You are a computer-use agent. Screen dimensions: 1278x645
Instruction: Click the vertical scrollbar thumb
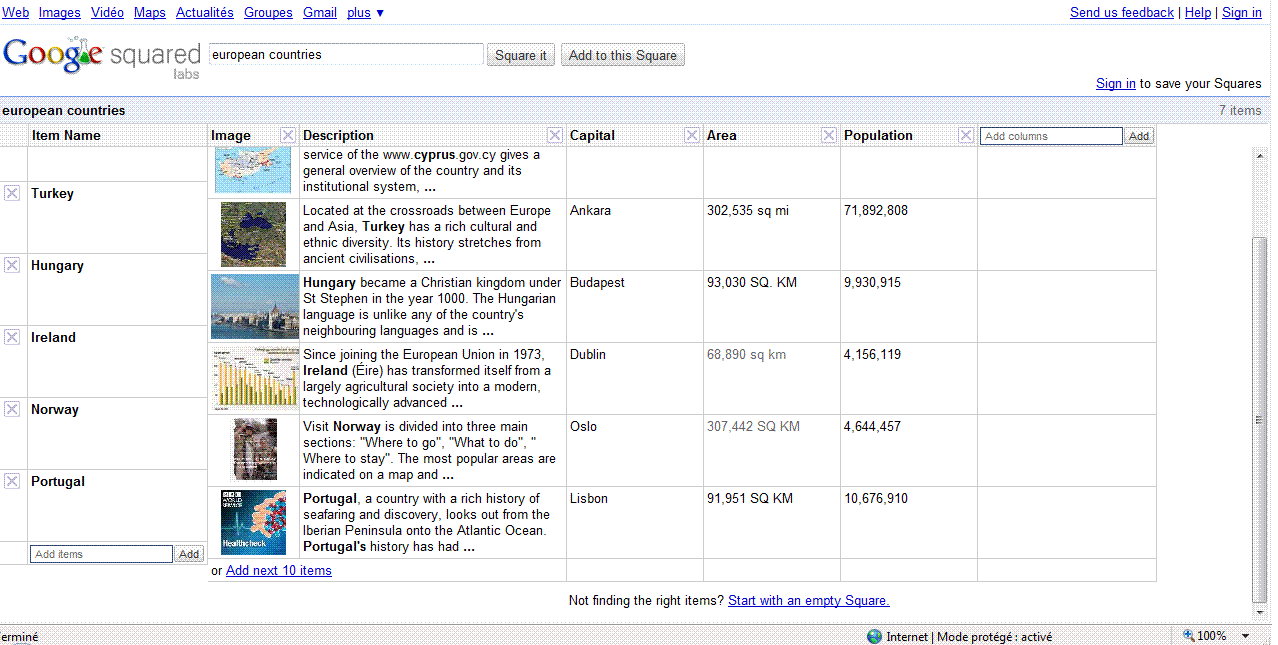click(1260, 420)
